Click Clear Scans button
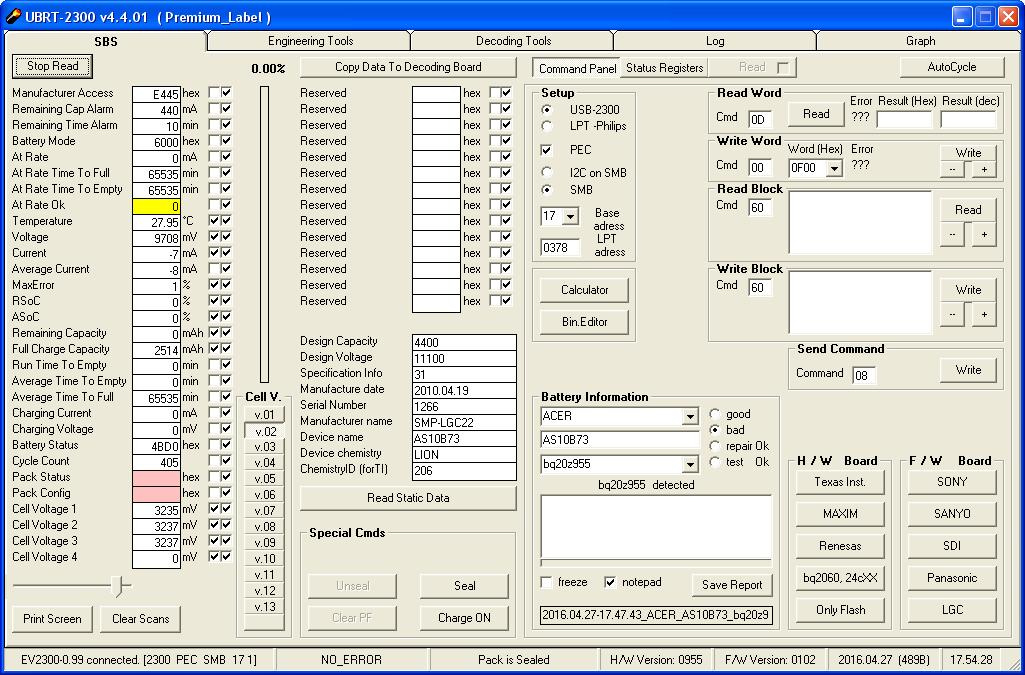The image size is (1025, 675). coord(141,619)
